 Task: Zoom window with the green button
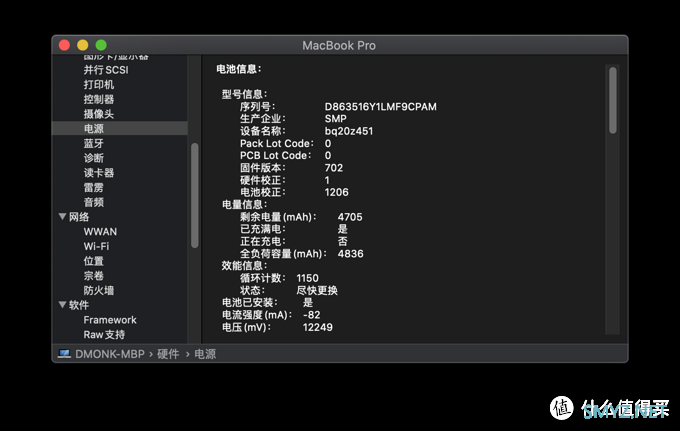coord(101,45)
